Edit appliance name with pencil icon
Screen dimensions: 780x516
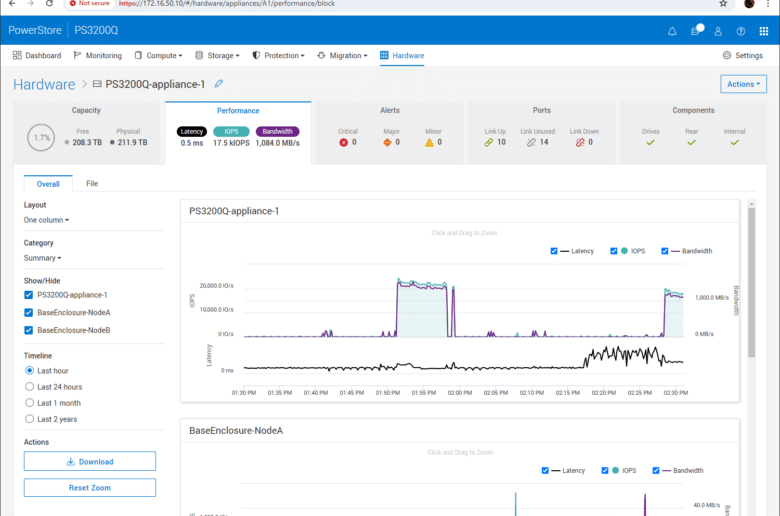click(218, 84)
